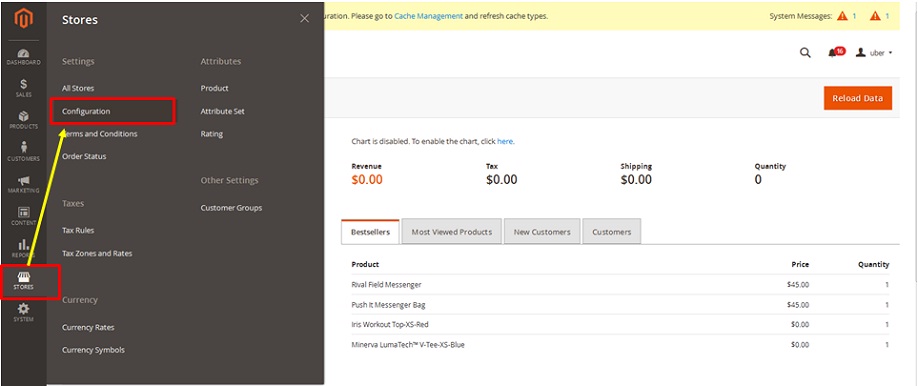Click the Quantity column header in table
The height and width of the screenshot is (386, 918).
pos(874,264)
